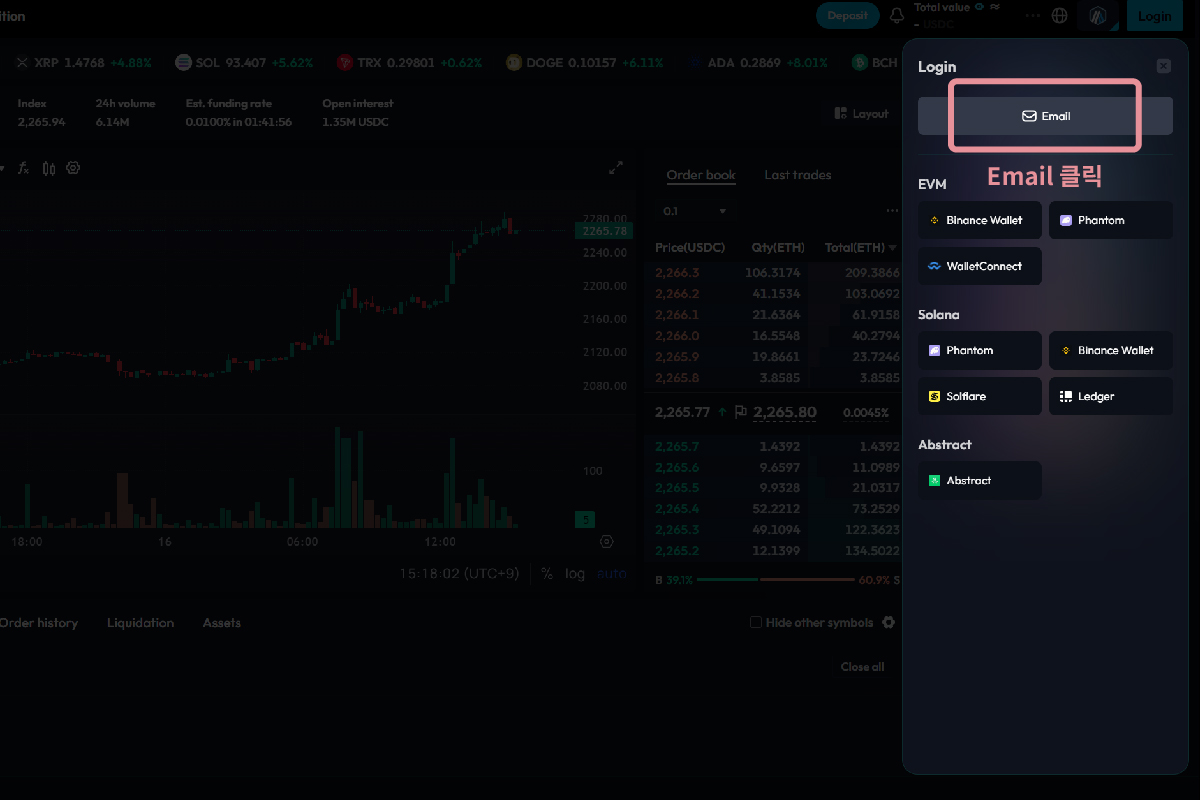Open chart indicators (fx) icon
The width and height of the screenshot is (1200, 800).
24,168
